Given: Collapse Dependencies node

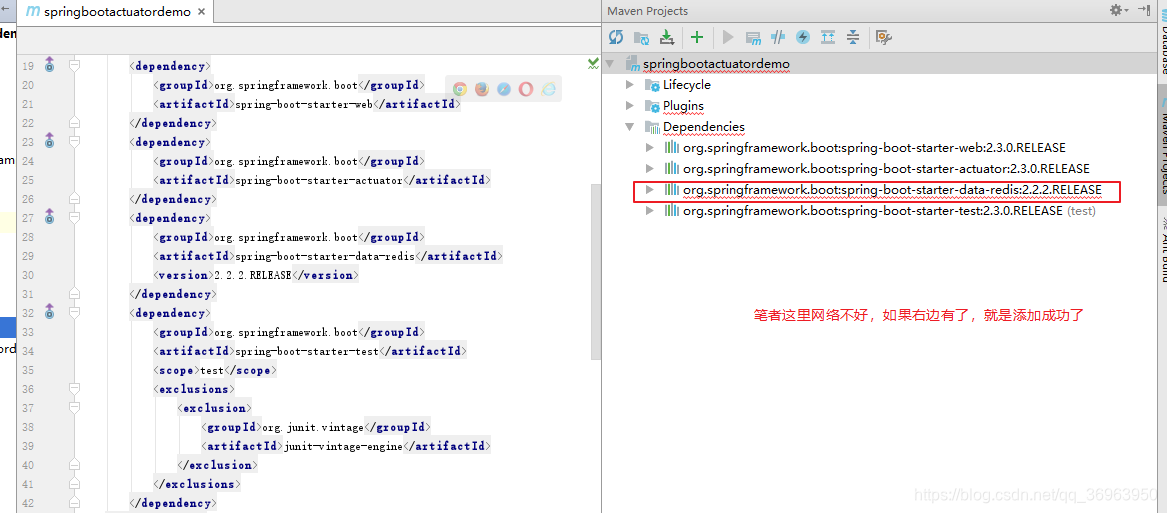Looking at the screenshot, I should coord(630,127).
